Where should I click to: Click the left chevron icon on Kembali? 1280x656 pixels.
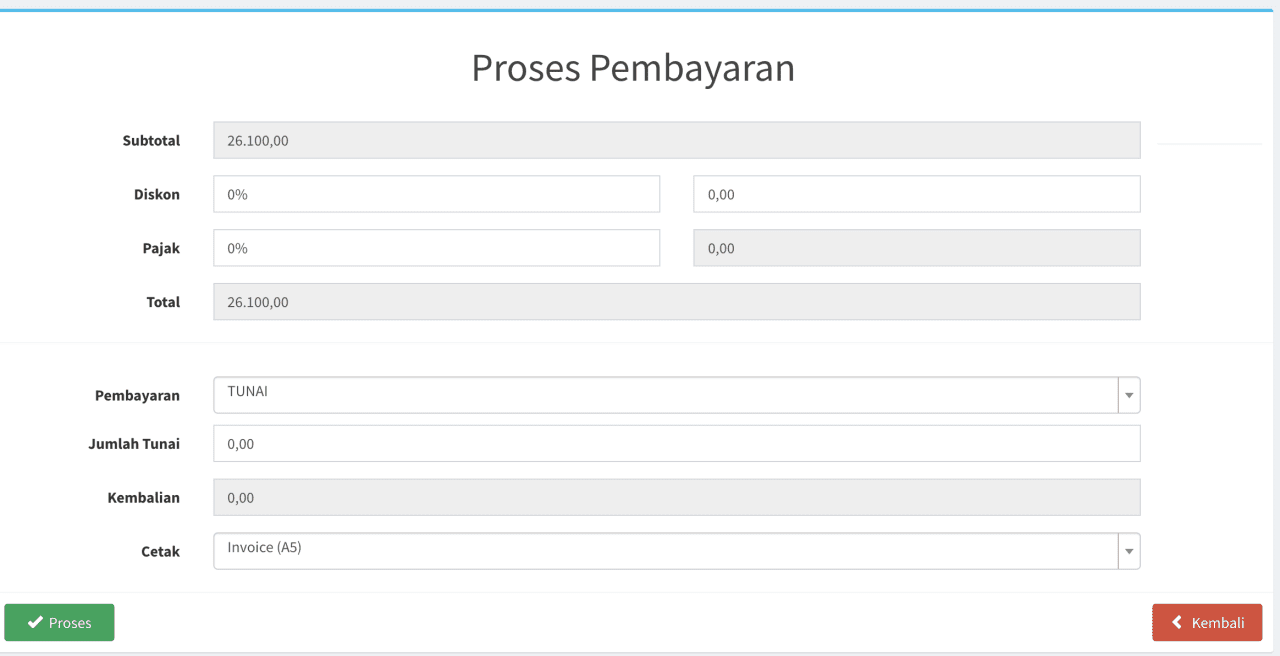[1177, 622]
